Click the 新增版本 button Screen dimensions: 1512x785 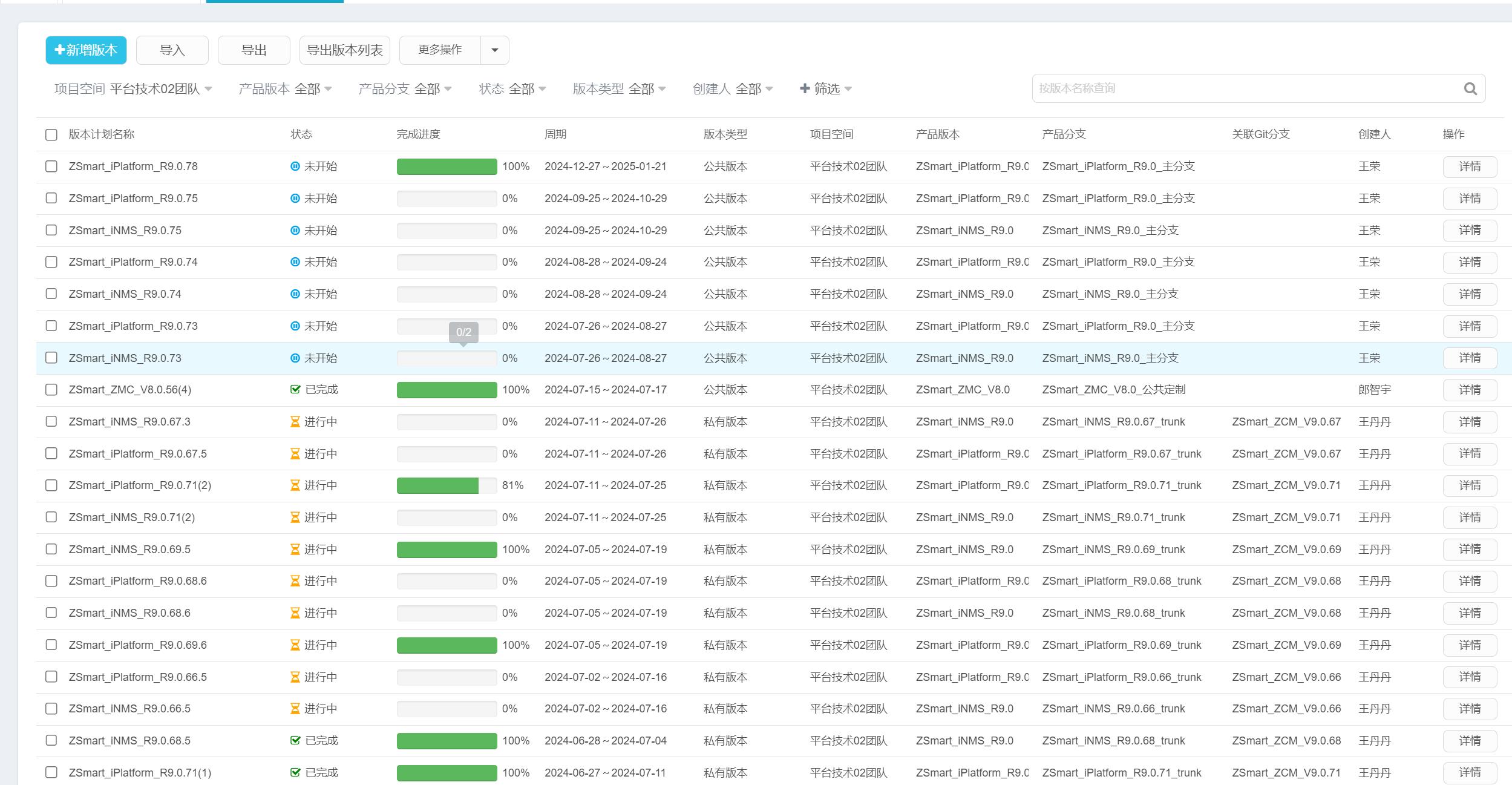point(86,50)
